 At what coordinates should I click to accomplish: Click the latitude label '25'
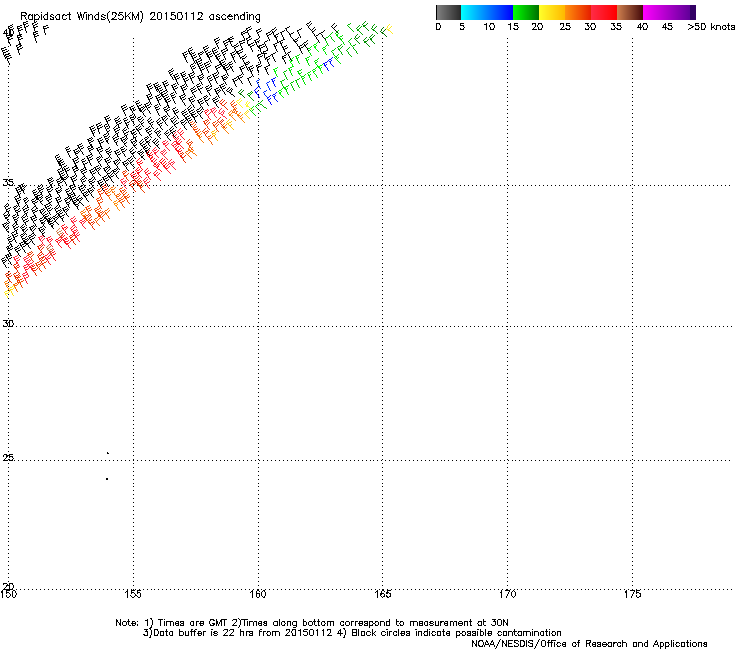click(8, 457)
